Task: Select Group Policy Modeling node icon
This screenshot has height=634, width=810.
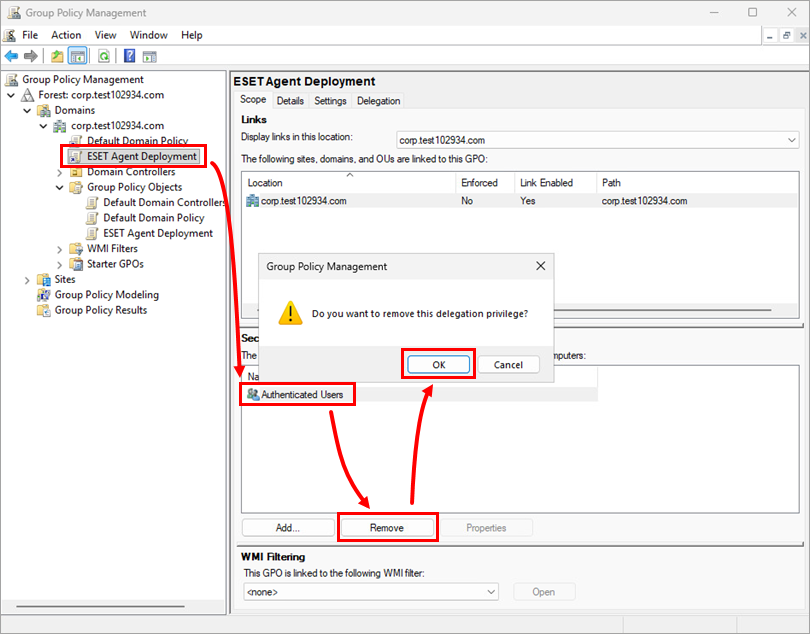Action: pyautogui.click(x=44, y=295)
